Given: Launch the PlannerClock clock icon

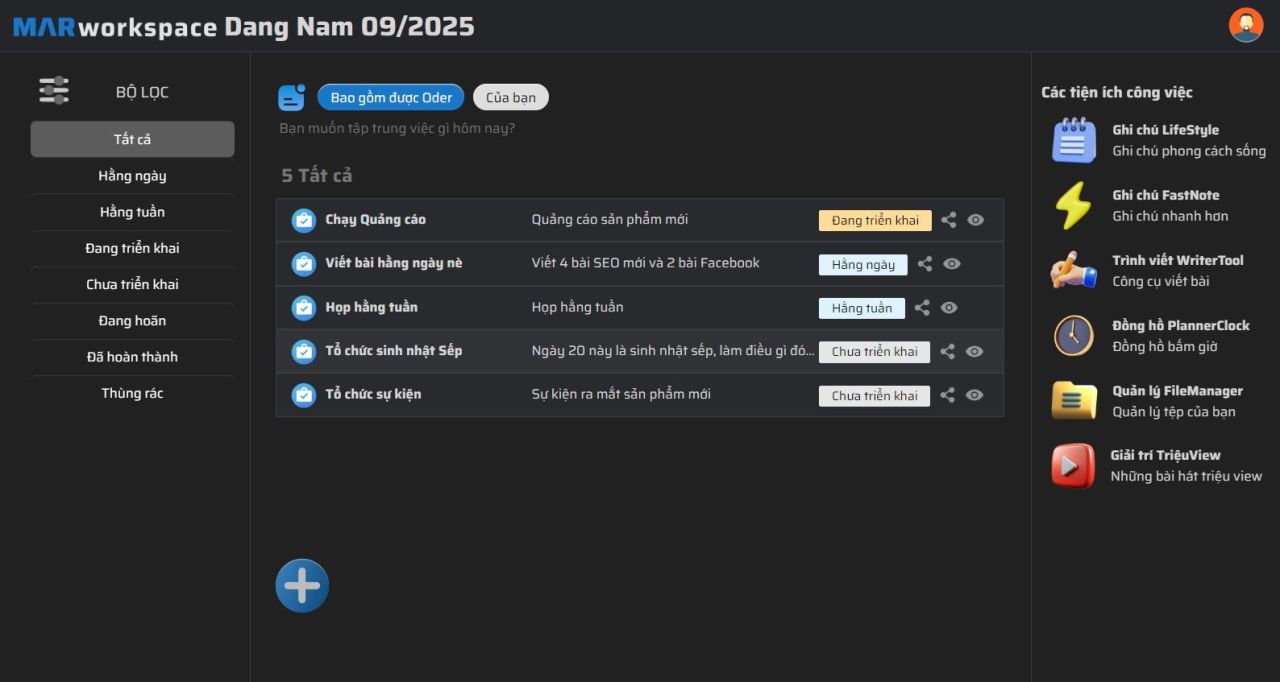Looking at the screenshot, I should [1074, 335].
